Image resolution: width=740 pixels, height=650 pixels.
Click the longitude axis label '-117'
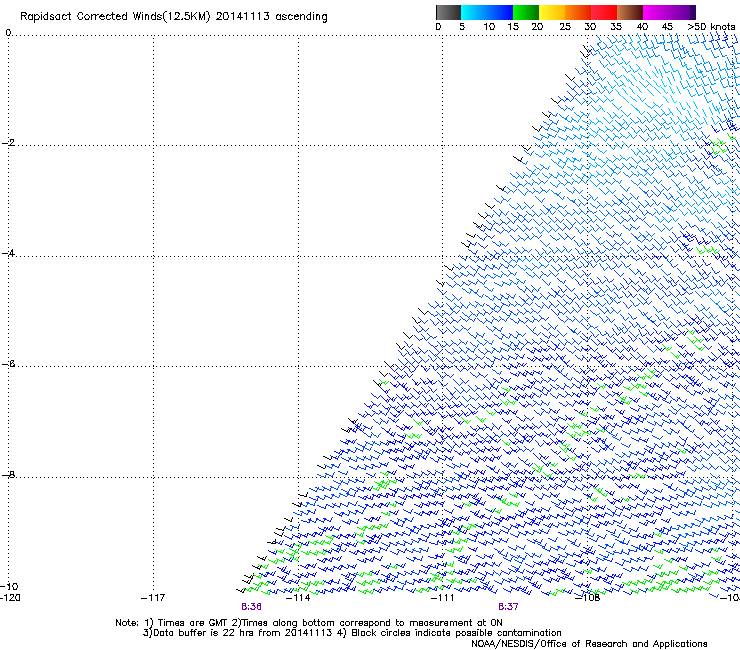click(153, 598)
